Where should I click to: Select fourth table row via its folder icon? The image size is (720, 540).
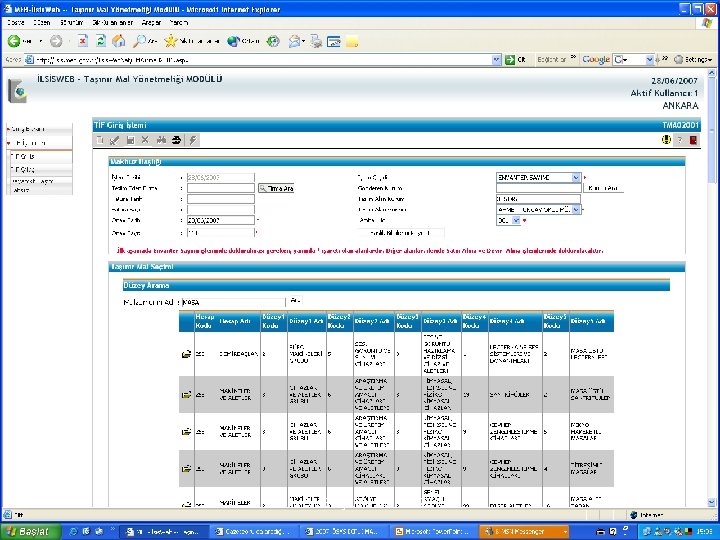tap(186, 469)
